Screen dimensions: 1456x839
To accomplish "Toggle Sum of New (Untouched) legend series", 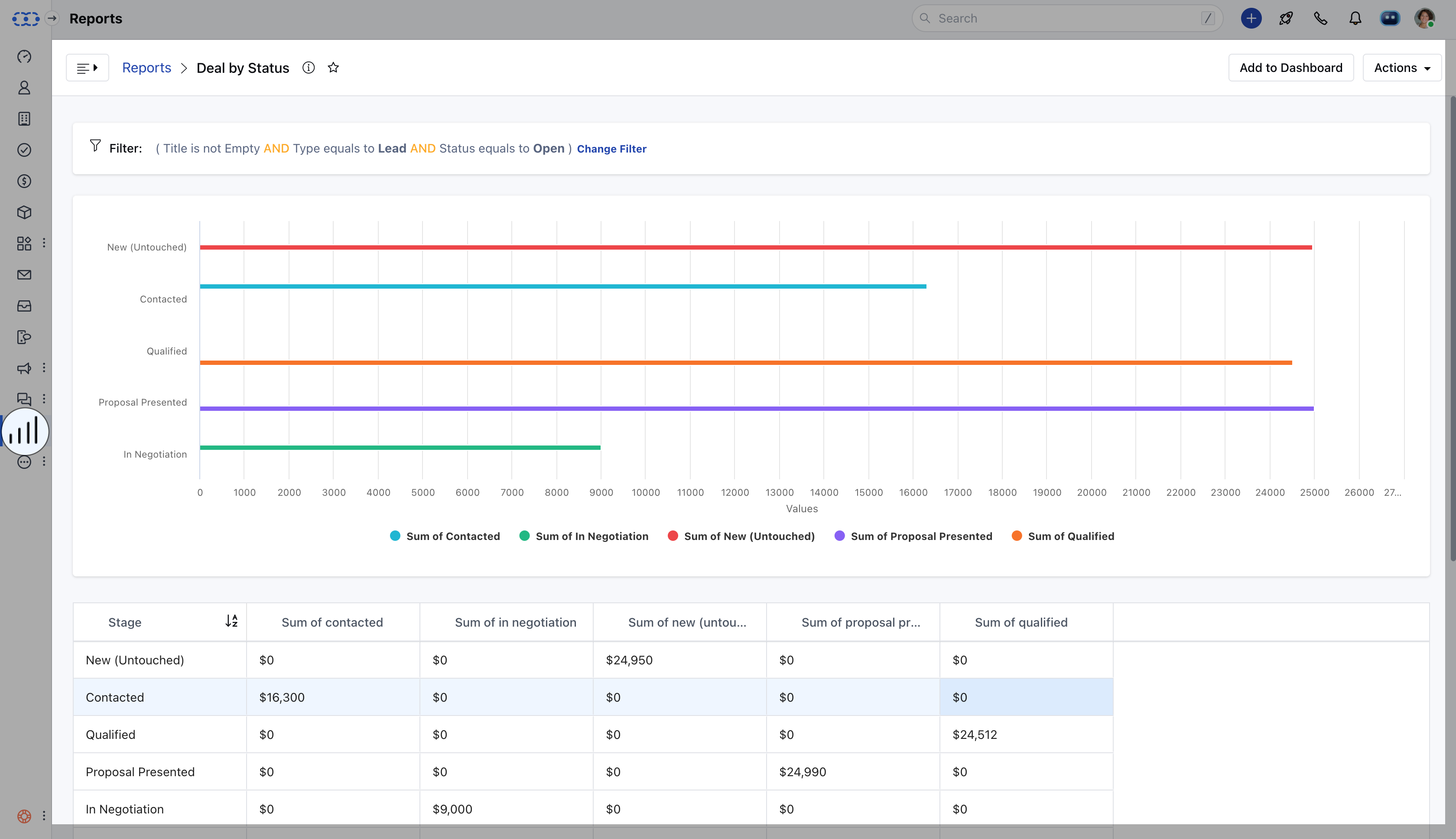I will (x=741, y=536).
